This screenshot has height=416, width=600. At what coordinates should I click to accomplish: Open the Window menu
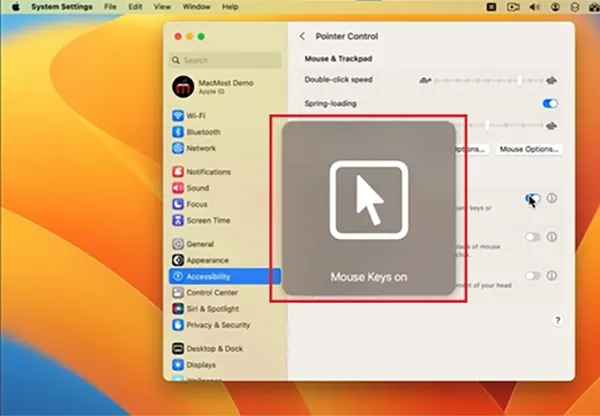tap(196, 7)
